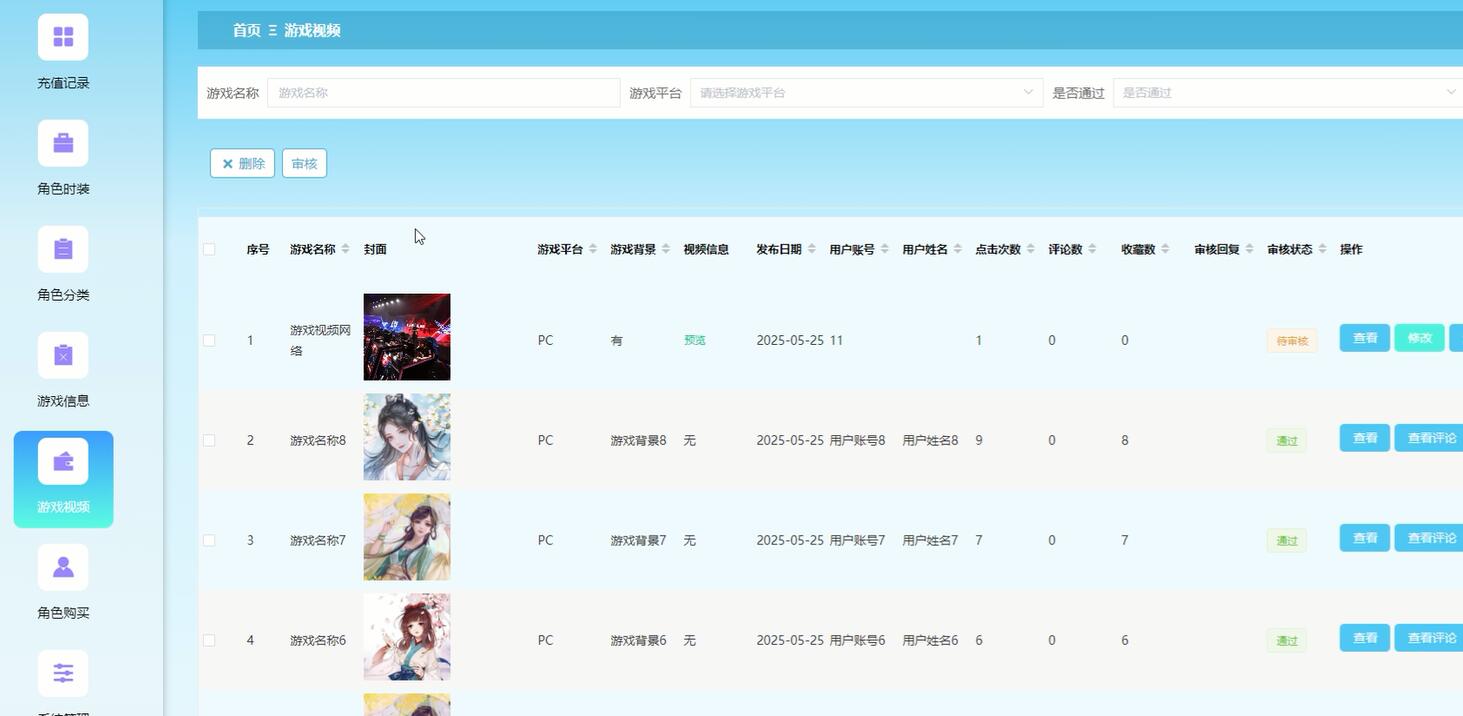1463x716 pixels.
Task: Check the row 1 游戏视频网络 checkbox
Action: [x=209, y=340]
